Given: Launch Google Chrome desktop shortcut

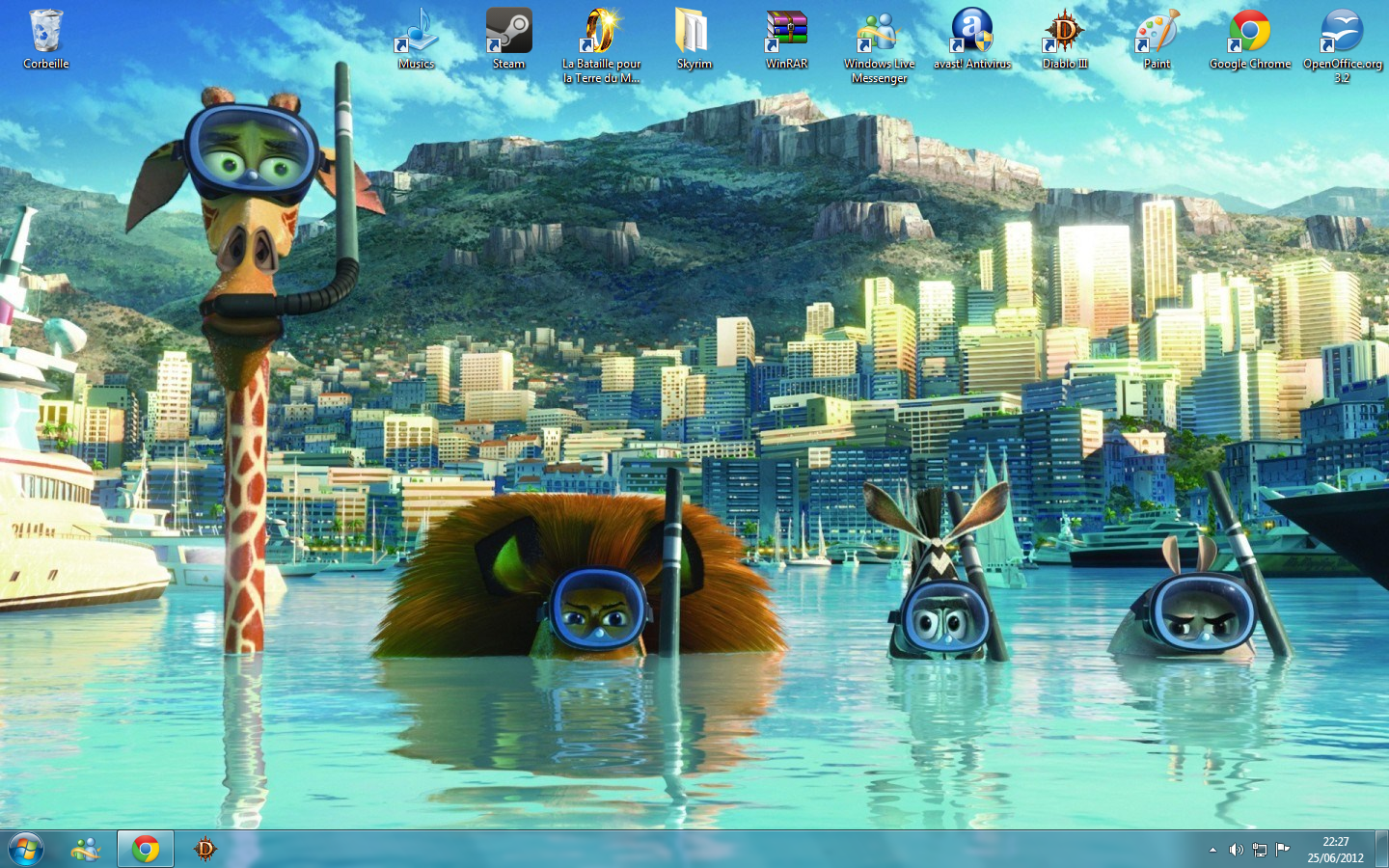Looking at the screenshot, I should [1249, 40].
